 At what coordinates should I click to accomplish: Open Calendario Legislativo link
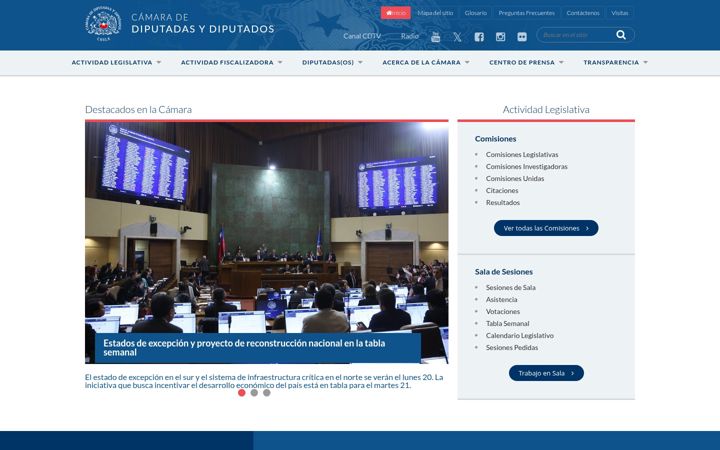(x=520, y=336)
